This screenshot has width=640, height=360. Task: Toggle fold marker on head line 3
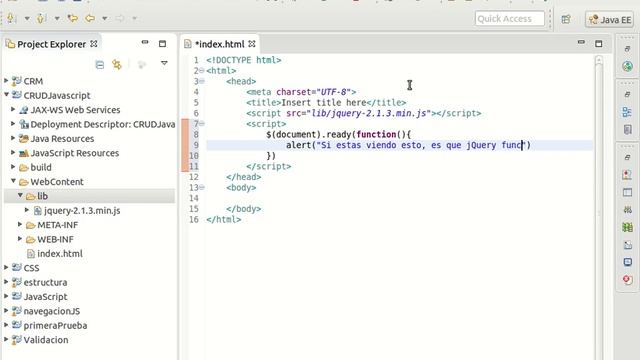click(202, 81)
